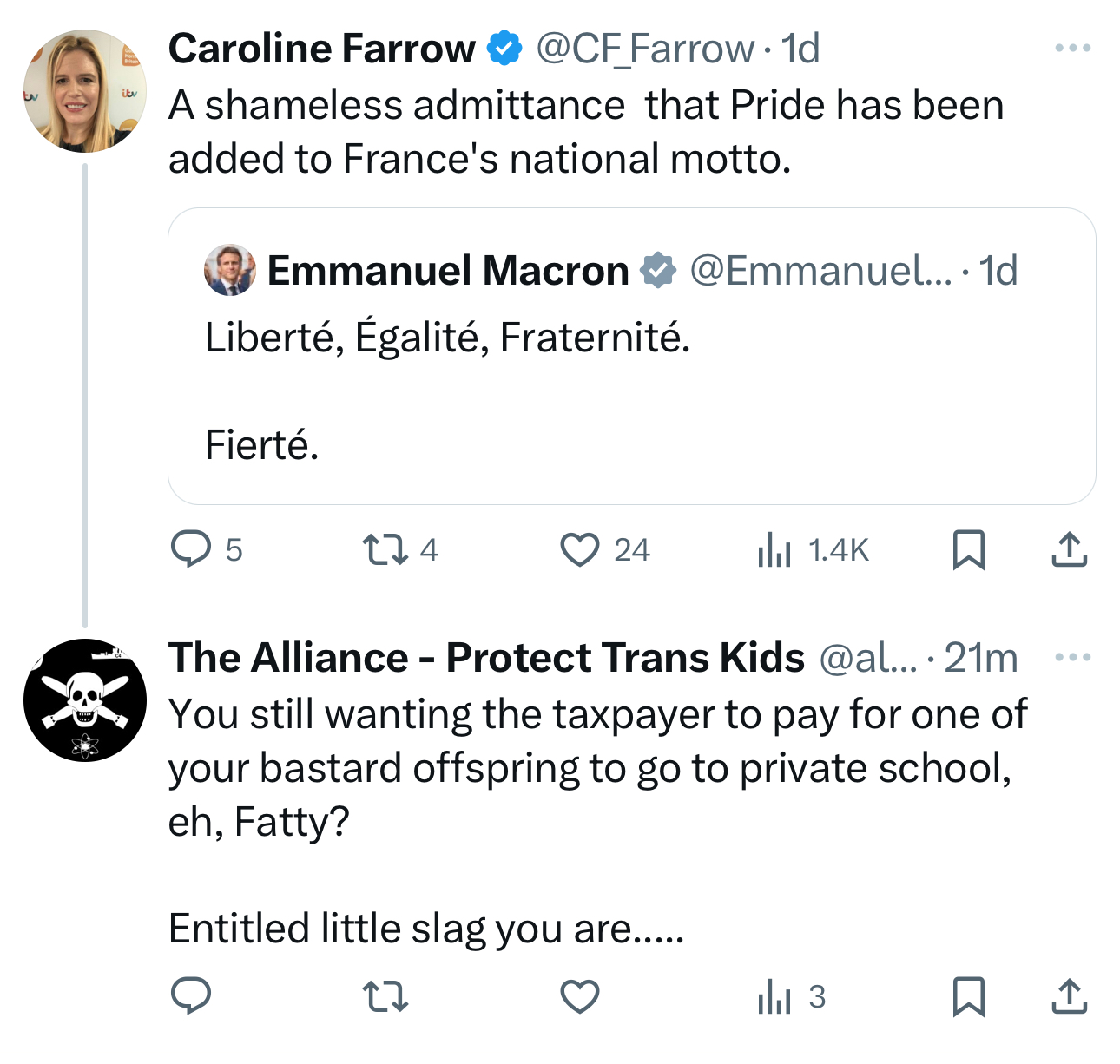Open more options for The Alliance's reply
This screenshot has height=1064, width=1120.
point(1072,657)
